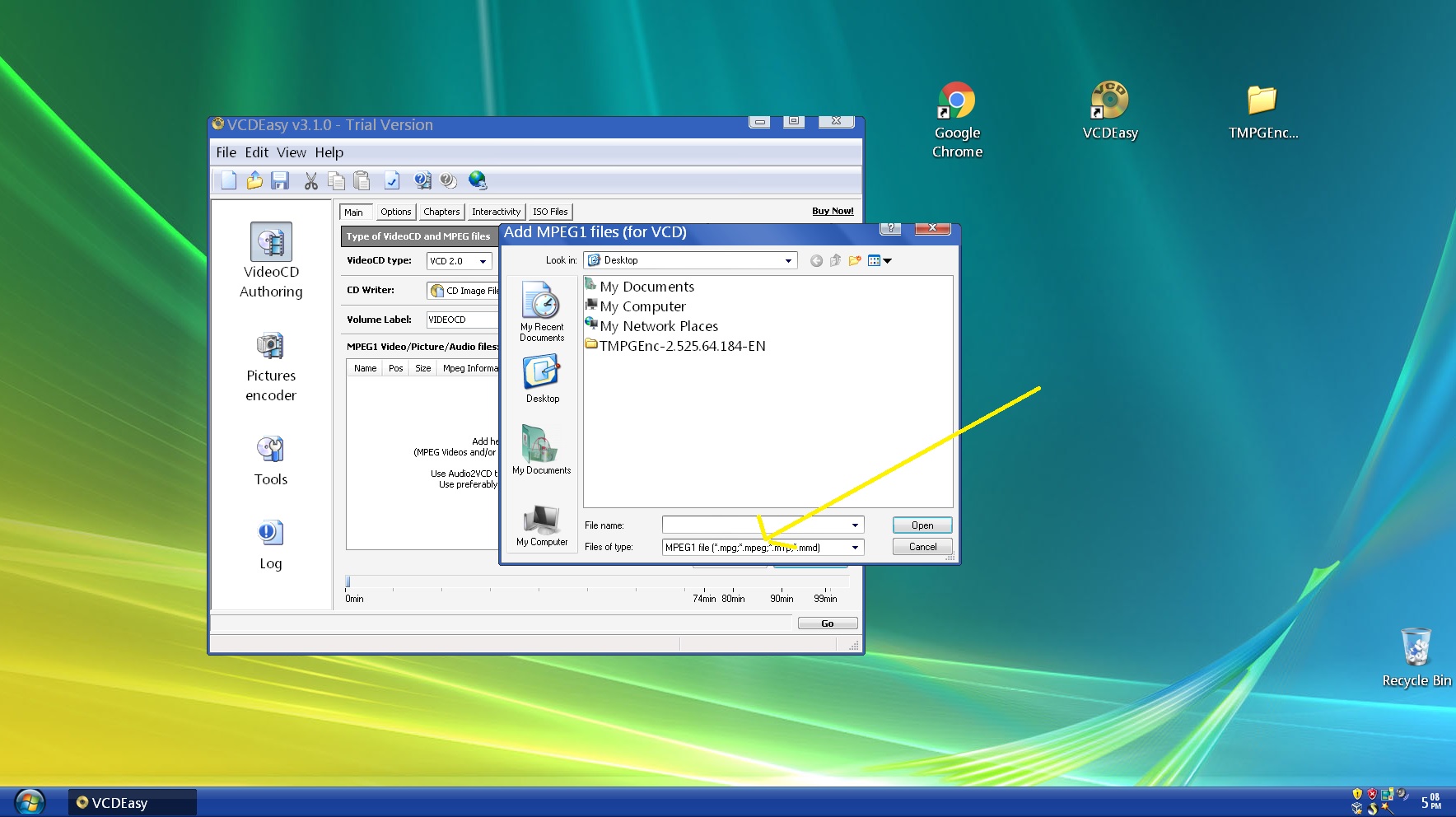
Task: Open the VideoCD Authoring section
Action: pyautogui.click(x=271, y=261)
